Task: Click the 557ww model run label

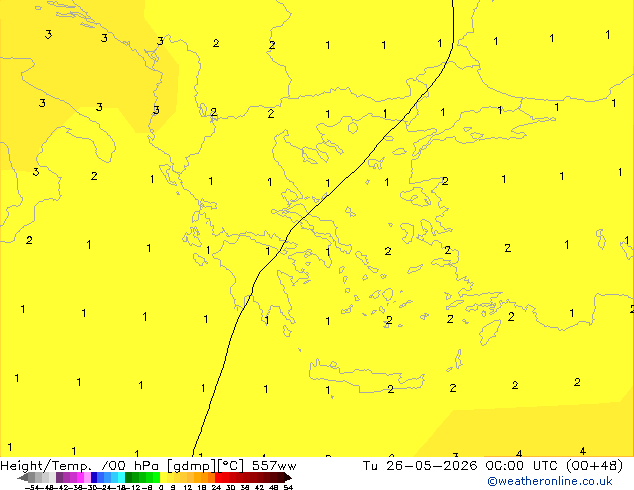Action: (274, 466)
